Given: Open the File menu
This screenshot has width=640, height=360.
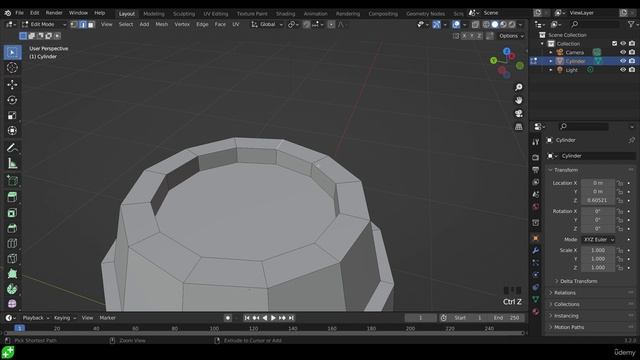Looking at the screenshot, I should [19, 13].
